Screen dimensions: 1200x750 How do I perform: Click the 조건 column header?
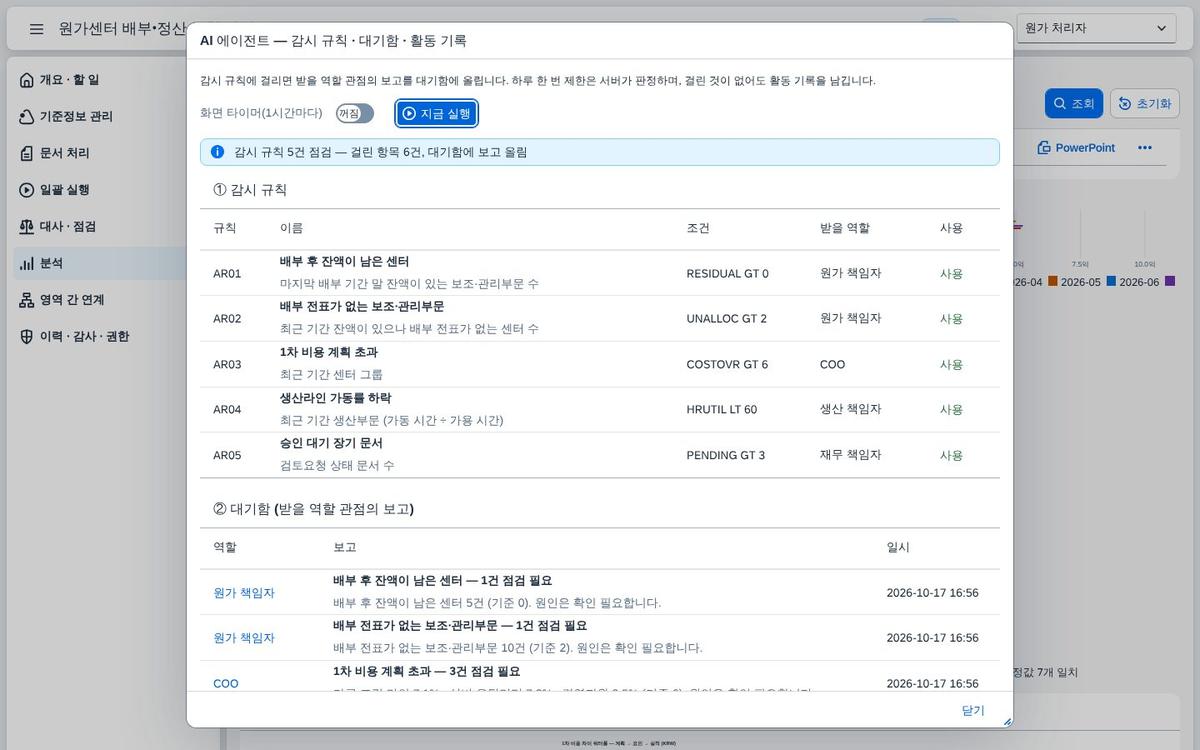point(698,228)
